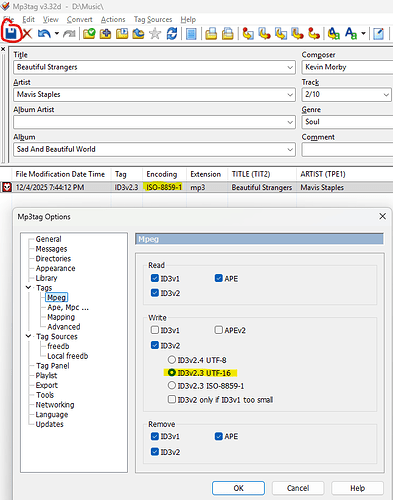
Task: Open the Help menu
Action: [188, 19]
